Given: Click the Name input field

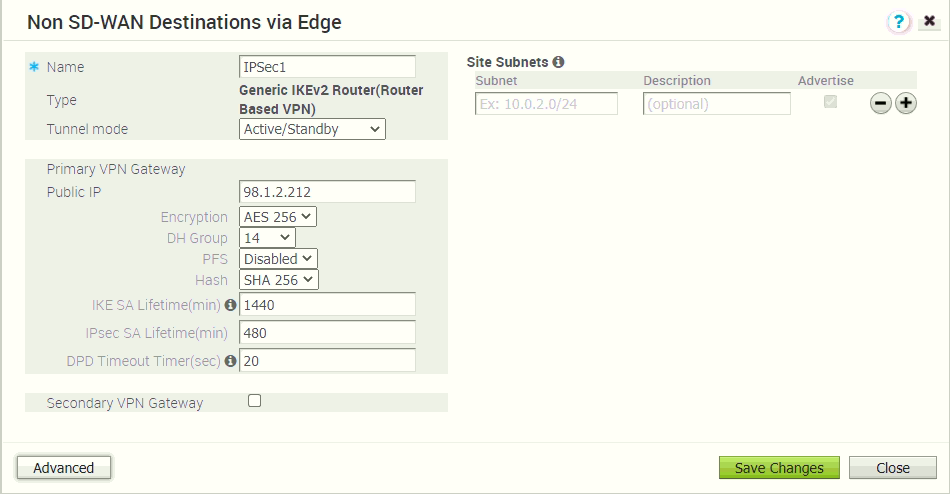Looking at the screenshot, I should pyautogui.click(x=327, y=67).
